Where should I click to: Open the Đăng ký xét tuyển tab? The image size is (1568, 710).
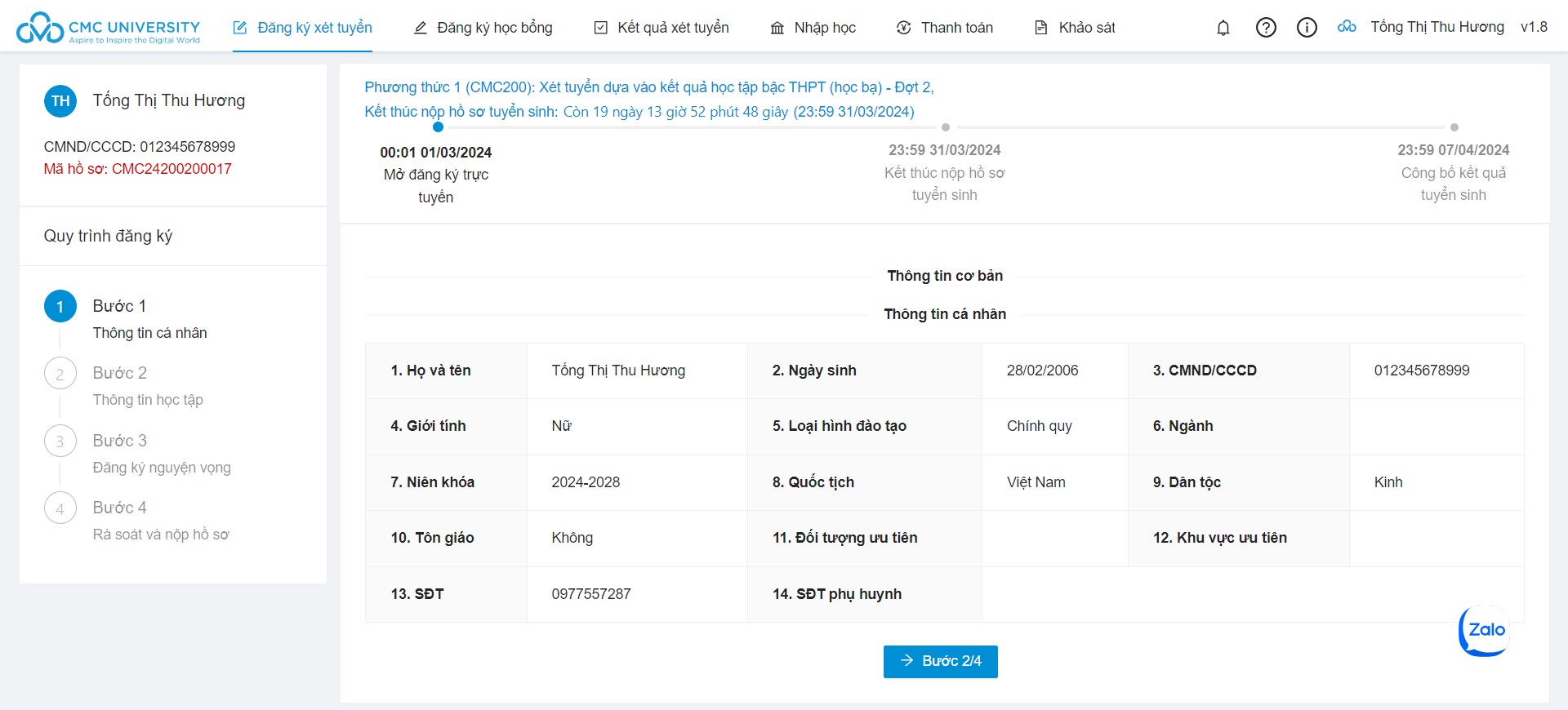coord(302,28)
